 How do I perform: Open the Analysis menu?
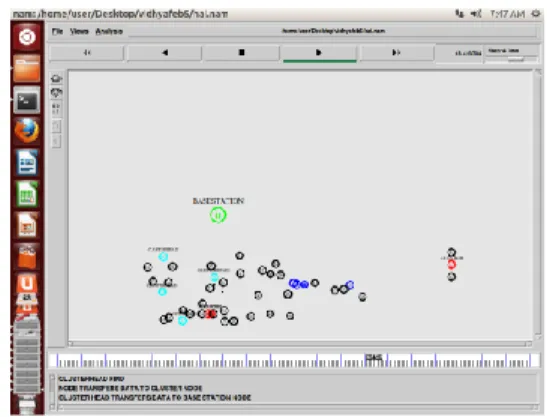tap(109, 31)
